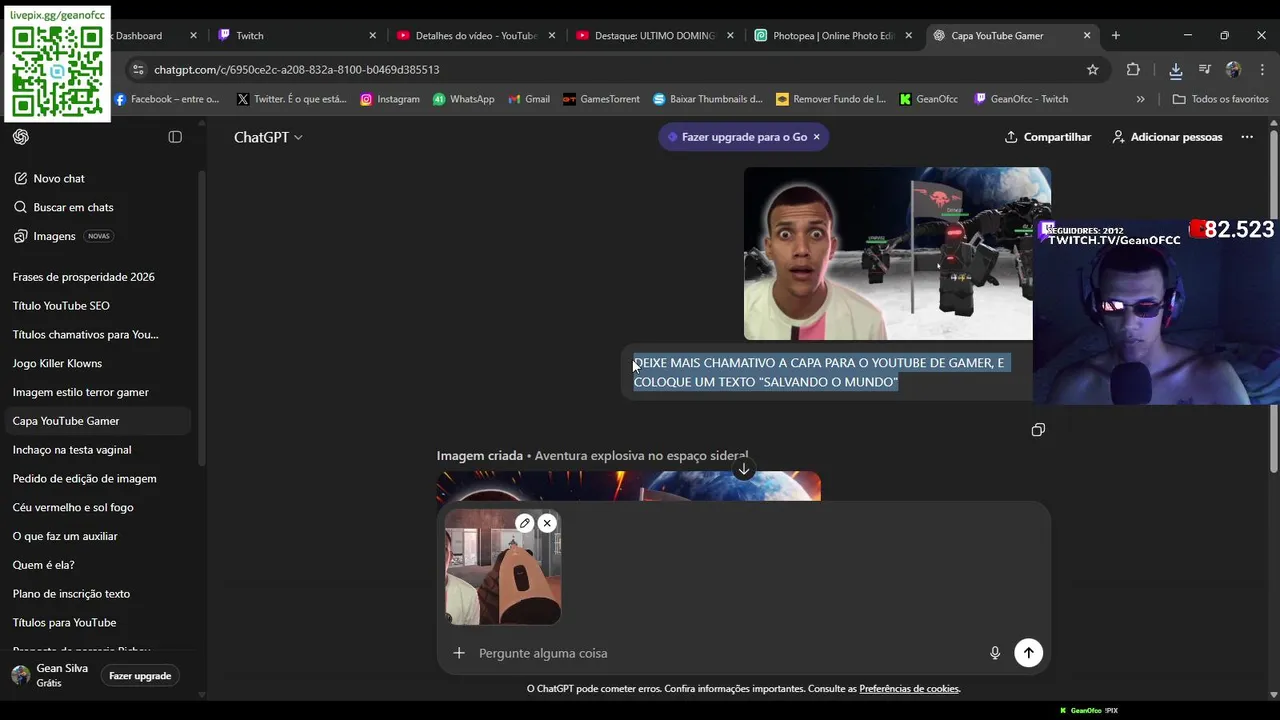Open browser Downloads icon
The height and width of the screenshot is (720, 1280).
click(1176, 70)
